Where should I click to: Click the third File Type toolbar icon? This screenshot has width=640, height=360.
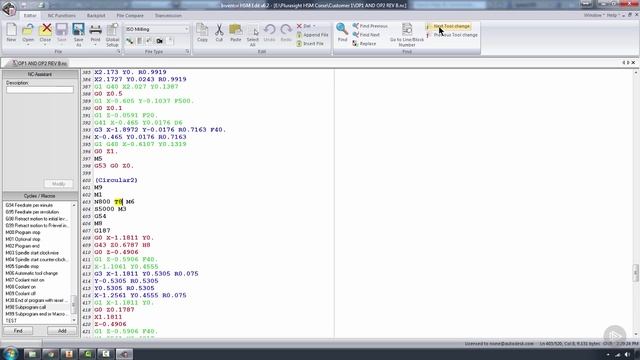(149, 41)
